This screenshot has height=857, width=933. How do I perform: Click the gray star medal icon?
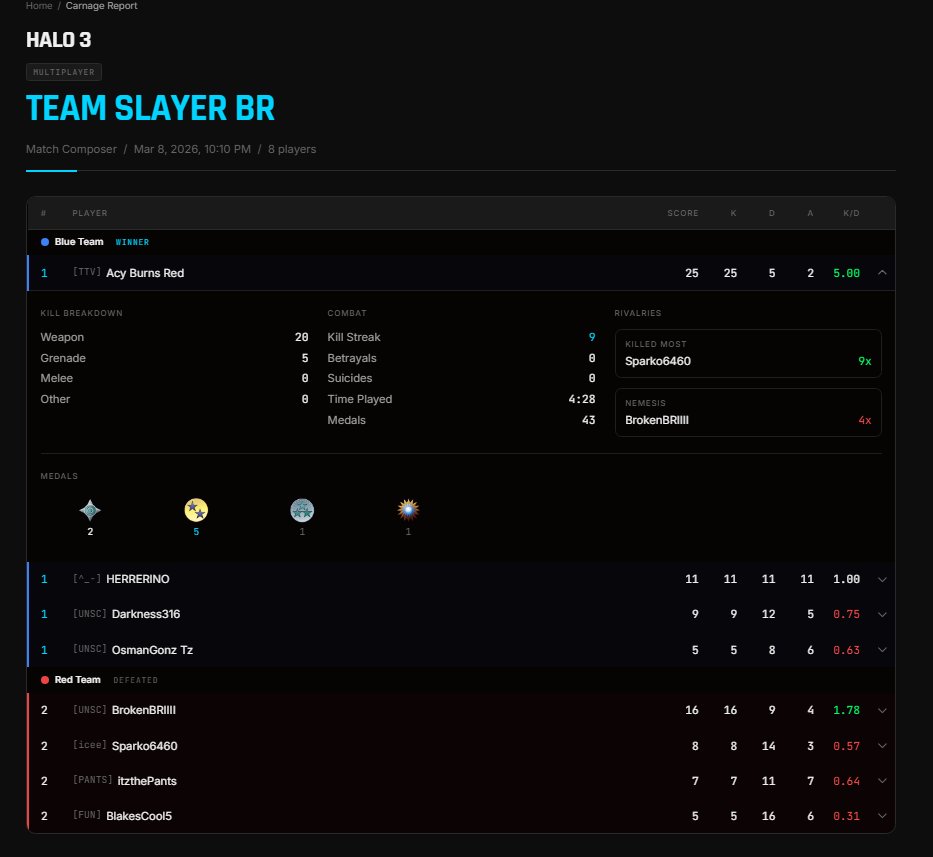tap(302, 510)
